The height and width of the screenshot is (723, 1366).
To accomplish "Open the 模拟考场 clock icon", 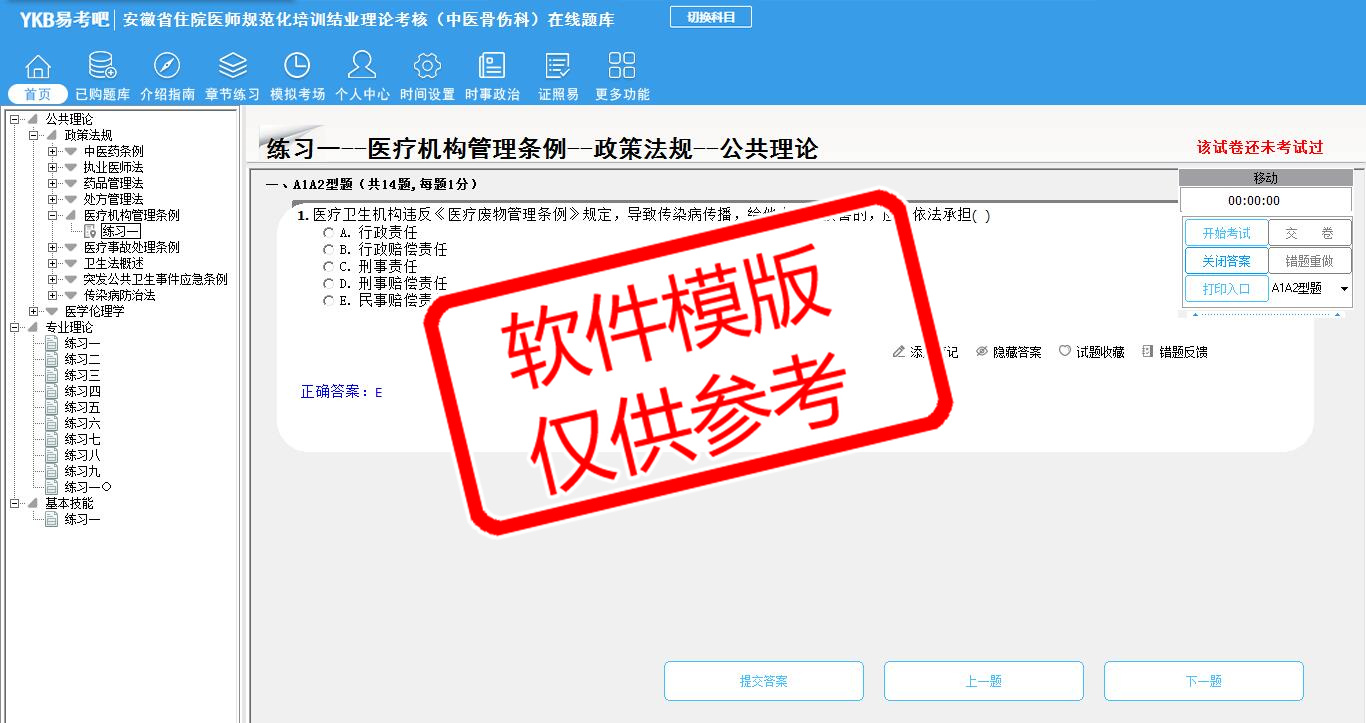I will 297,67.
